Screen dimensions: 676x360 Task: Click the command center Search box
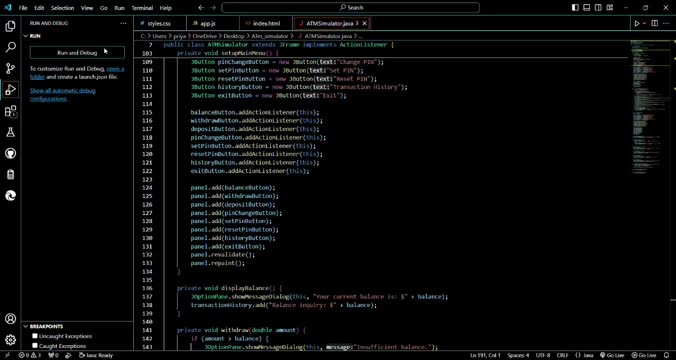(x=351, y=8)
